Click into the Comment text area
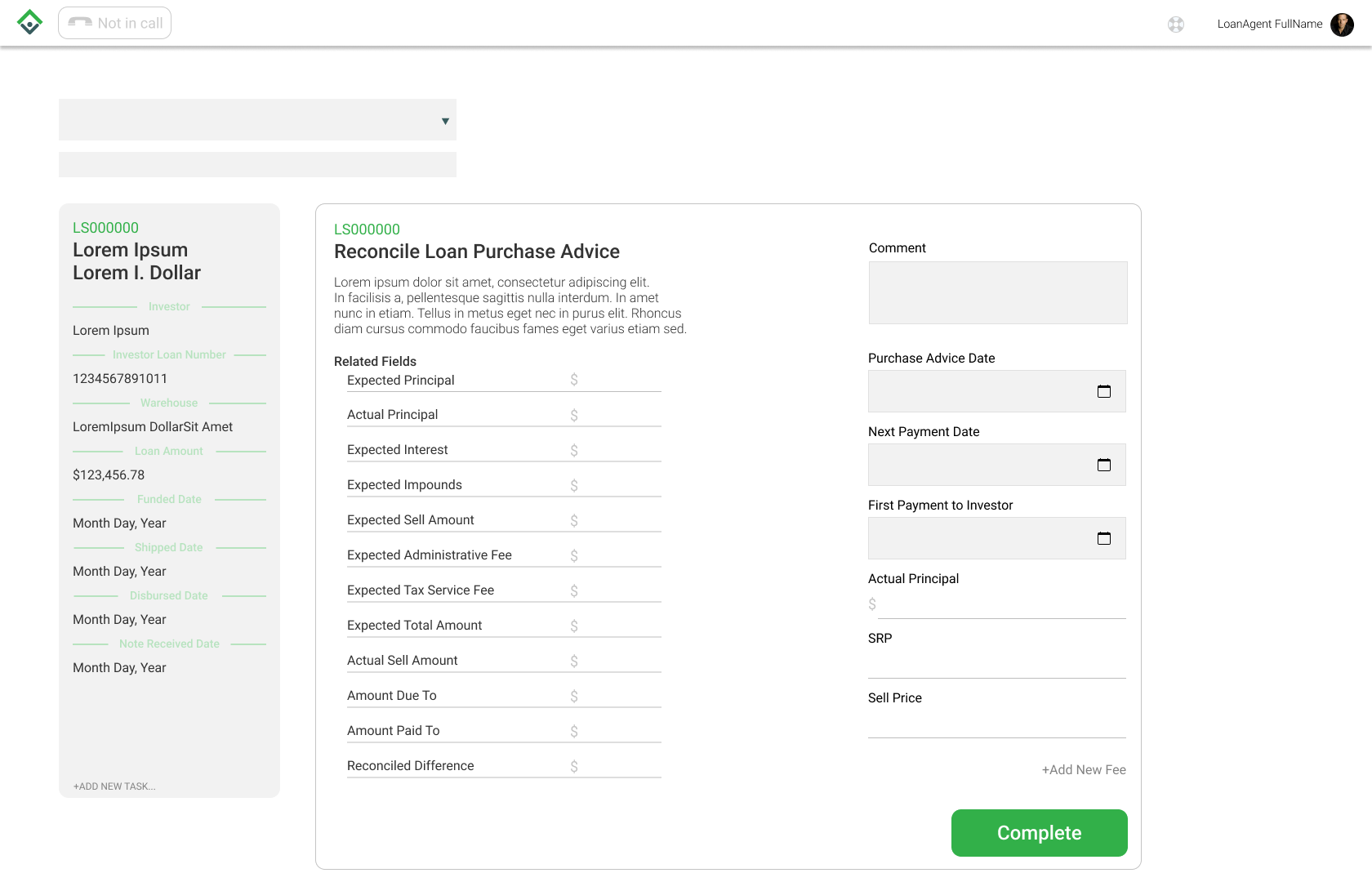 point(997,292)
